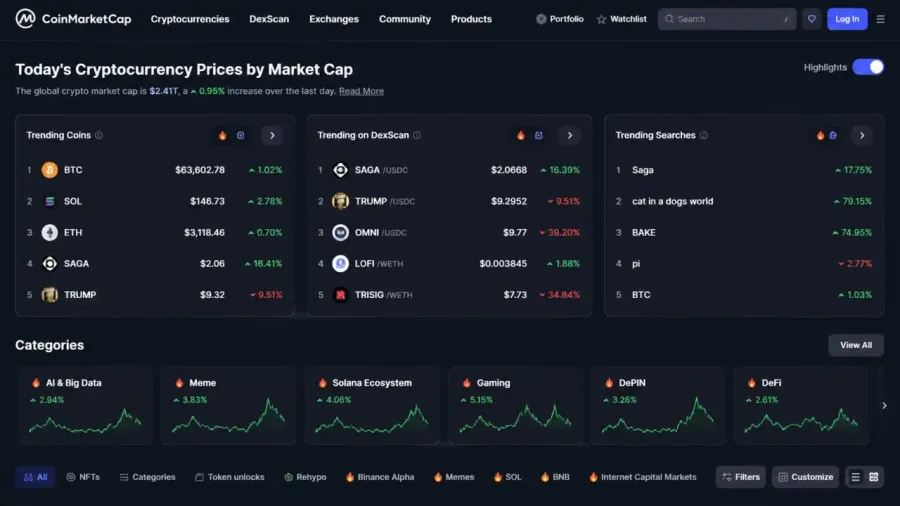Click TRUMP coin icon in Trending Coins
Image resolution: width=900 pixels, height=506 pixels.
(x=50, y=294)
